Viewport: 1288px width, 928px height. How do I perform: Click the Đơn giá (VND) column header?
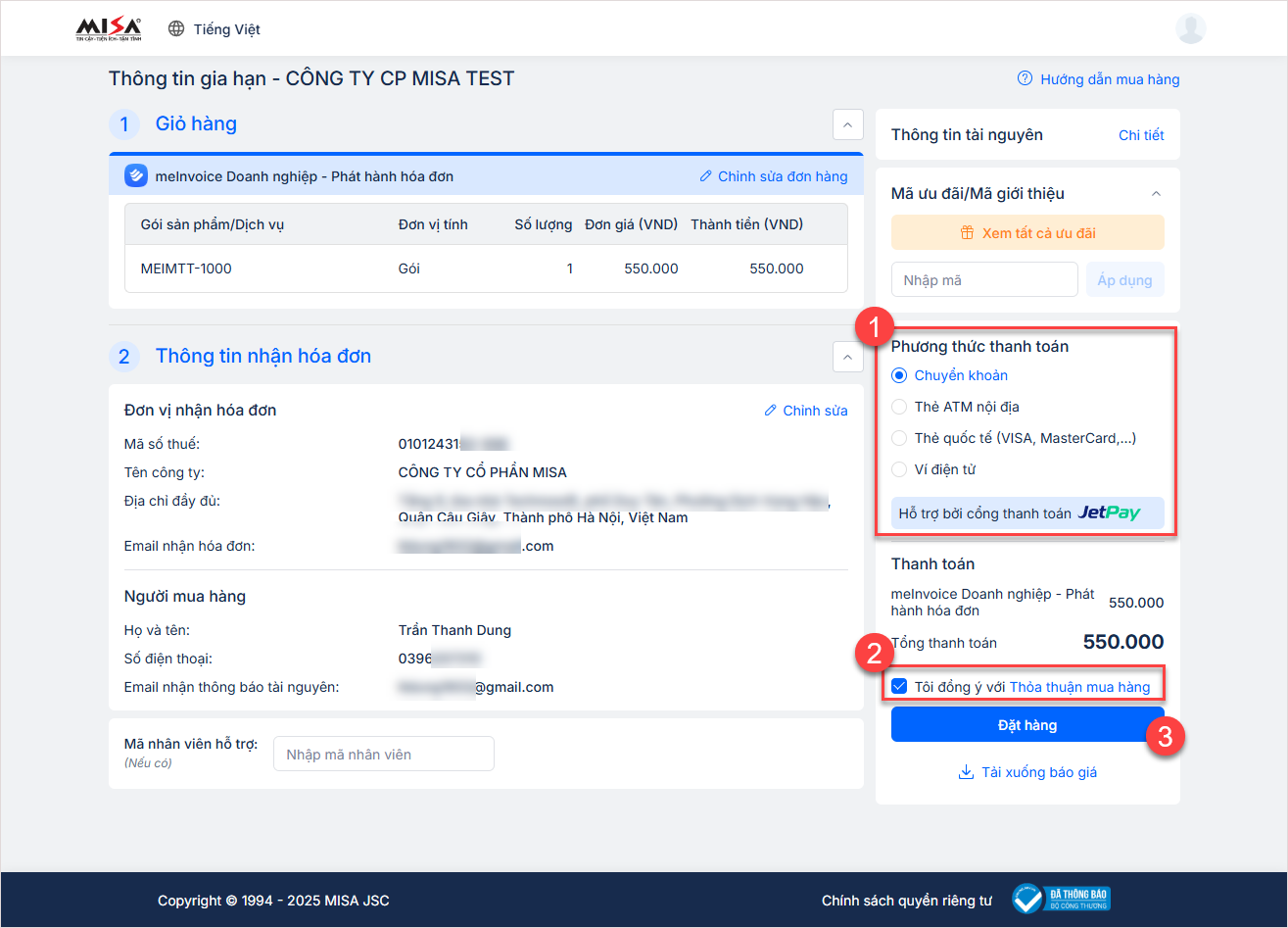tap(632, 224)
